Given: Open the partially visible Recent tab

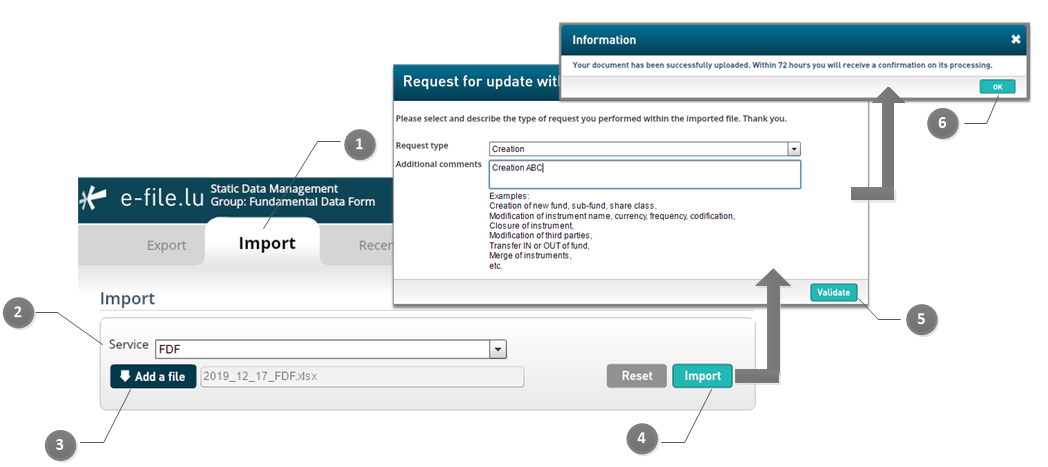Looking at the screenshot, I should pos(375,245).
